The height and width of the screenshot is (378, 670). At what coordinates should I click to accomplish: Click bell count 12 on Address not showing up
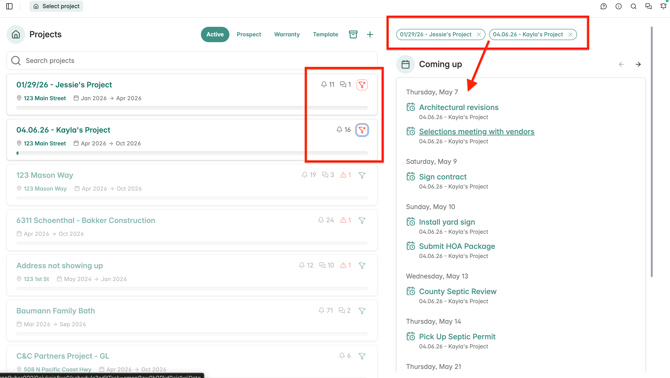pos(306,266)
